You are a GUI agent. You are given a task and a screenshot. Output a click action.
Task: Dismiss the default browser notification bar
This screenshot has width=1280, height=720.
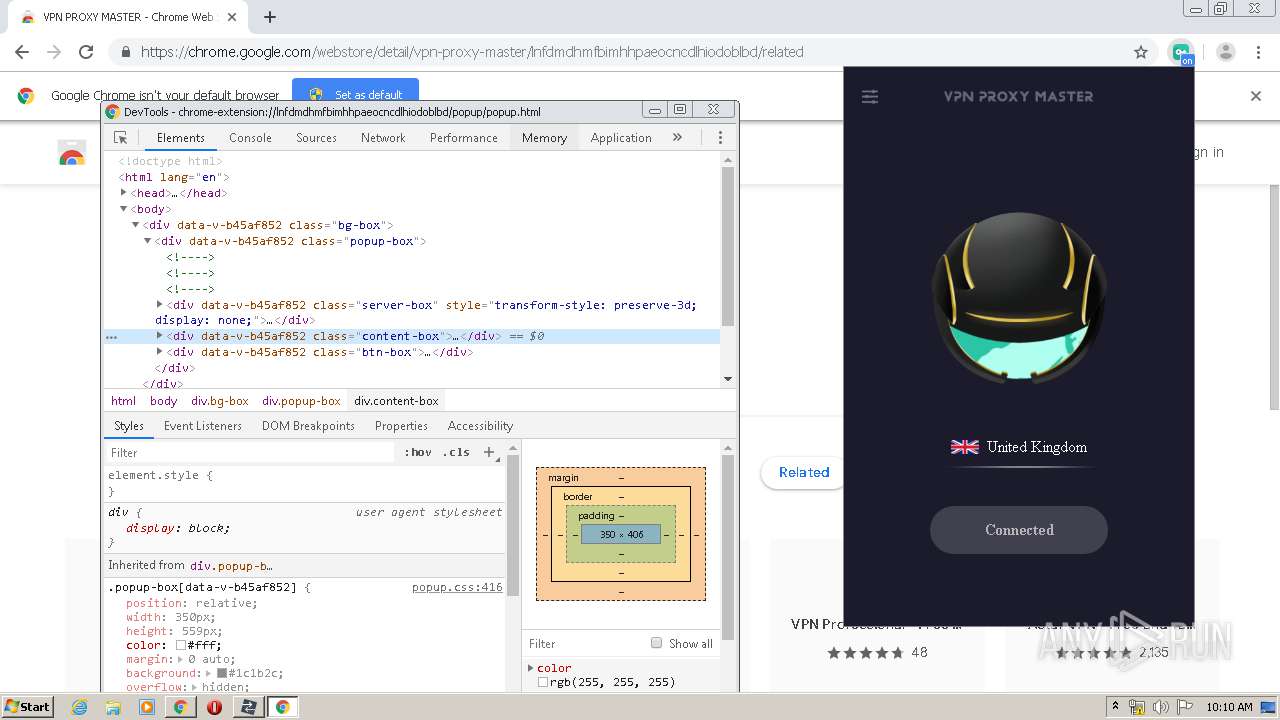(x=1256, y=96)
